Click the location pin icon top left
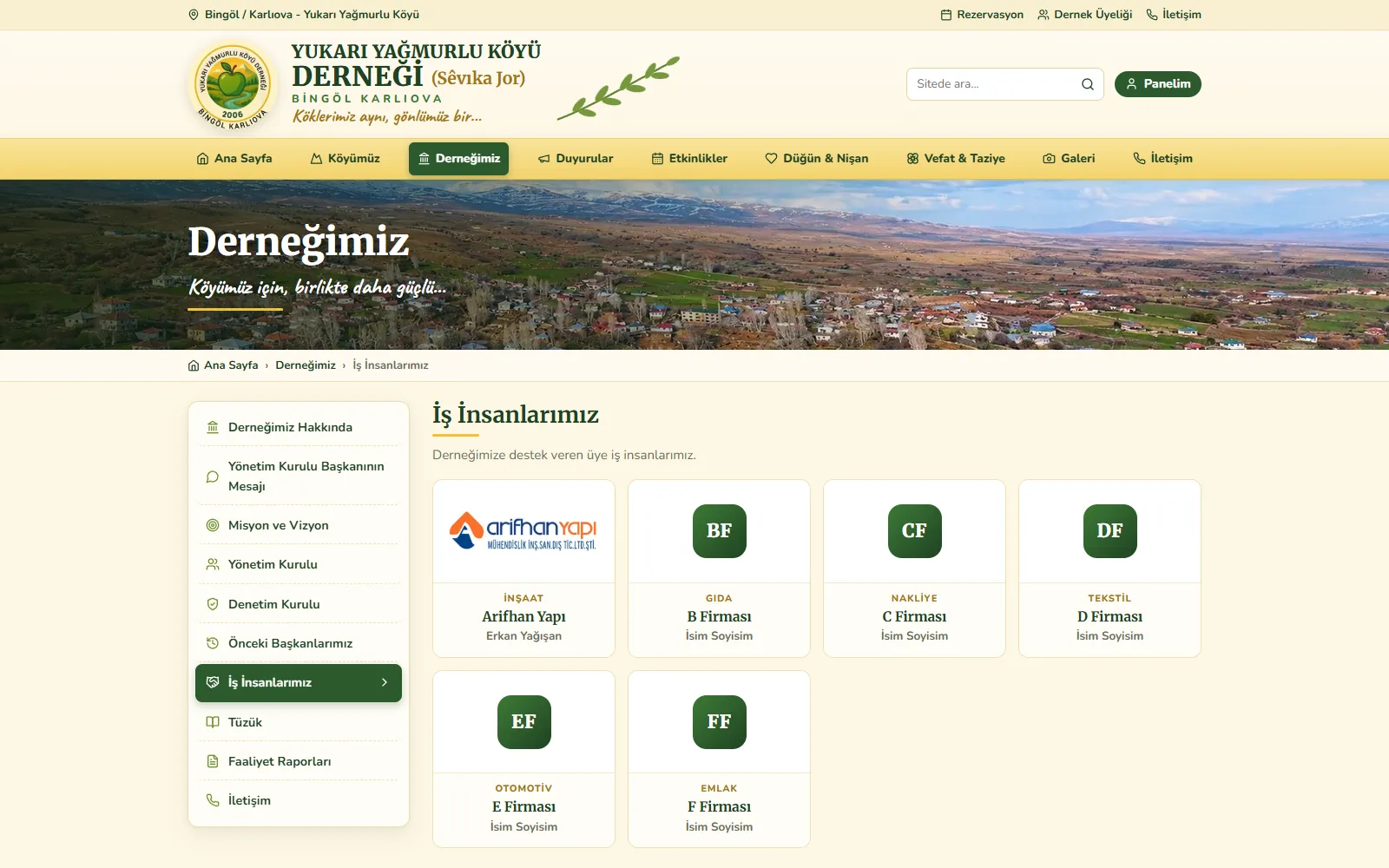This screenshot has height=868, width=1389. tap(194, 15)
